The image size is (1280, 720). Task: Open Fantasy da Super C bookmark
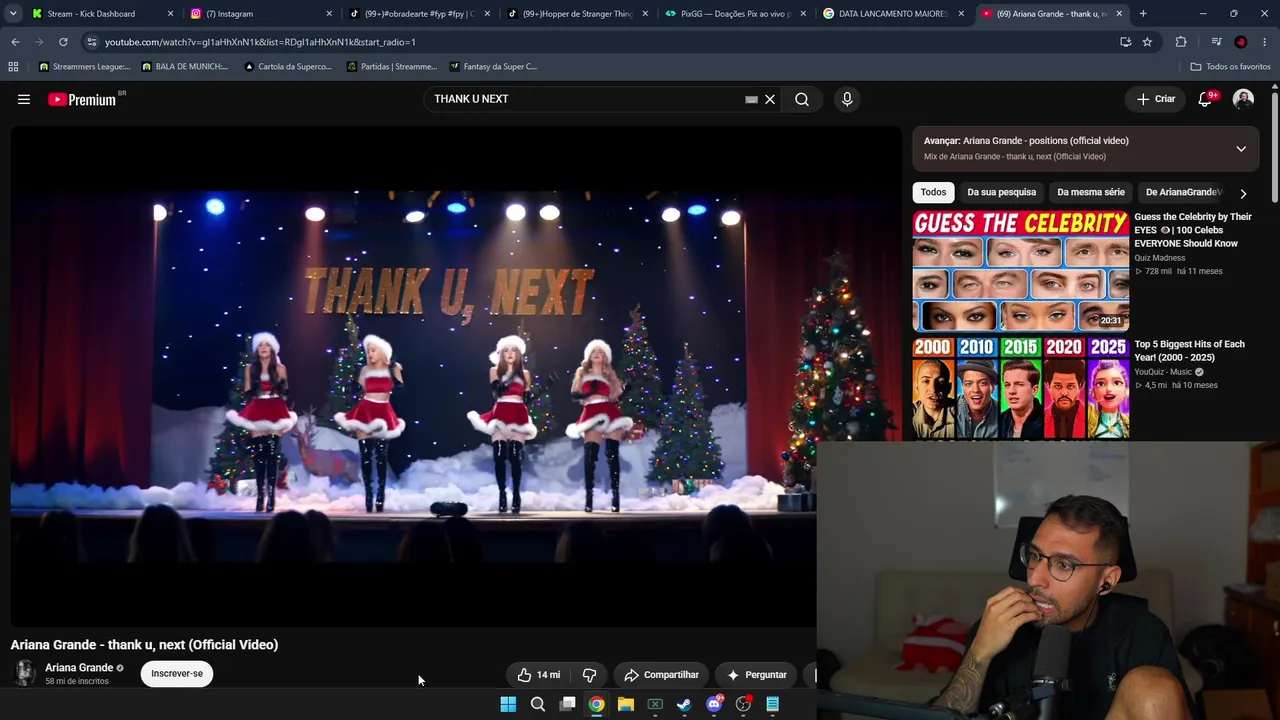493,67
